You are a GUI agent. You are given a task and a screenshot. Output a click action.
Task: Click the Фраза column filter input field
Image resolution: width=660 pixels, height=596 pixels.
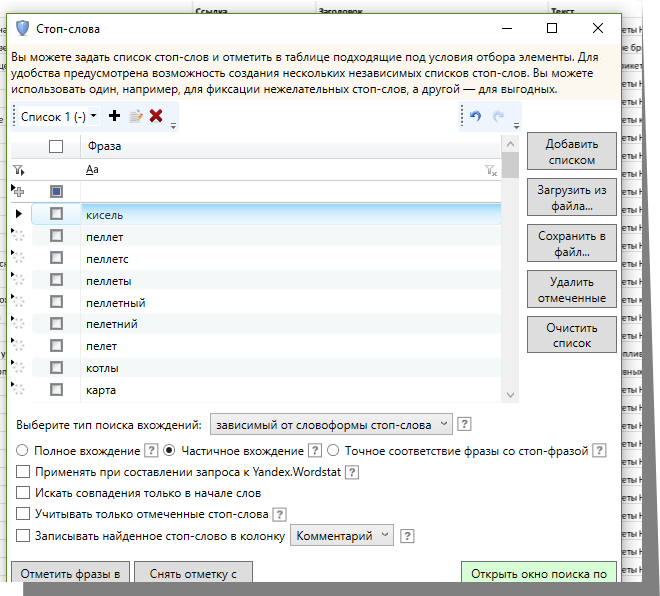tap(290, 170)
